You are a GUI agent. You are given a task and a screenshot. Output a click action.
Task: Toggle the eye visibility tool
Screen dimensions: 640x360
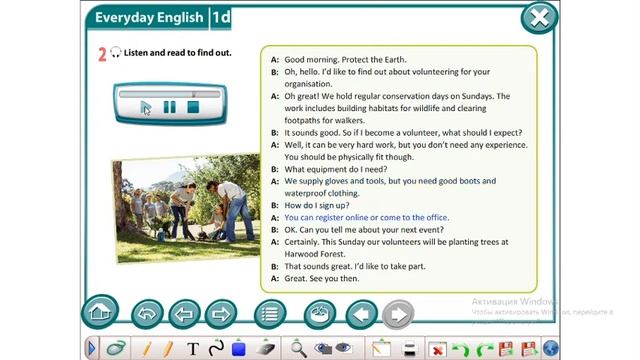[x=343, y=348]
